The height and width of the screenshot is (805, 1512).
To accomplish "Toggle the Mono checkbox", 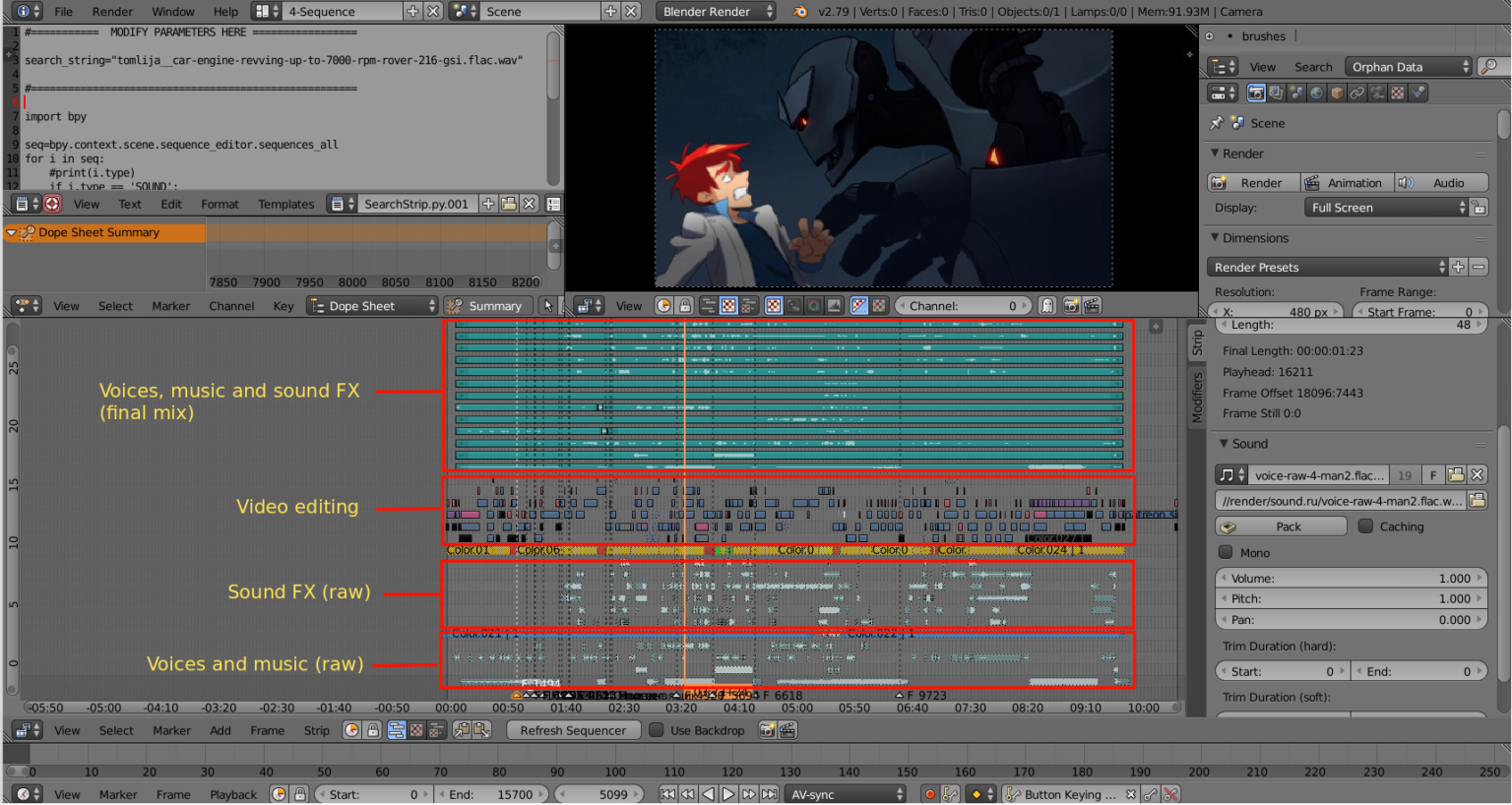I will (x=1226, y=553).
